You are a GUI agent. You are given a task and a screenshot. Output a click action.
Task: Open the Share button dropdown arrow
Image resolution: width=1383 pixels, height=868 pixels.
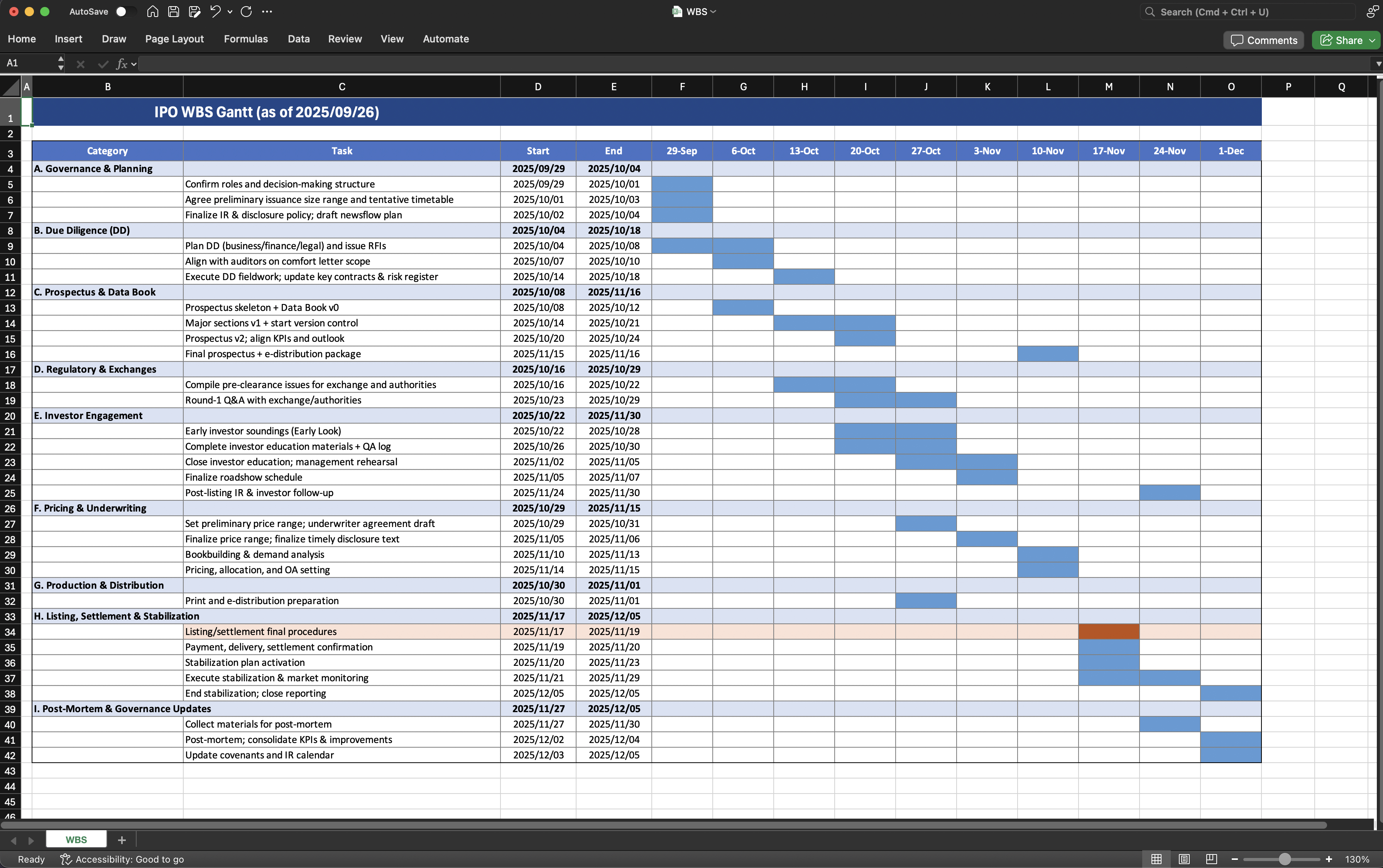pos(1372,40)
